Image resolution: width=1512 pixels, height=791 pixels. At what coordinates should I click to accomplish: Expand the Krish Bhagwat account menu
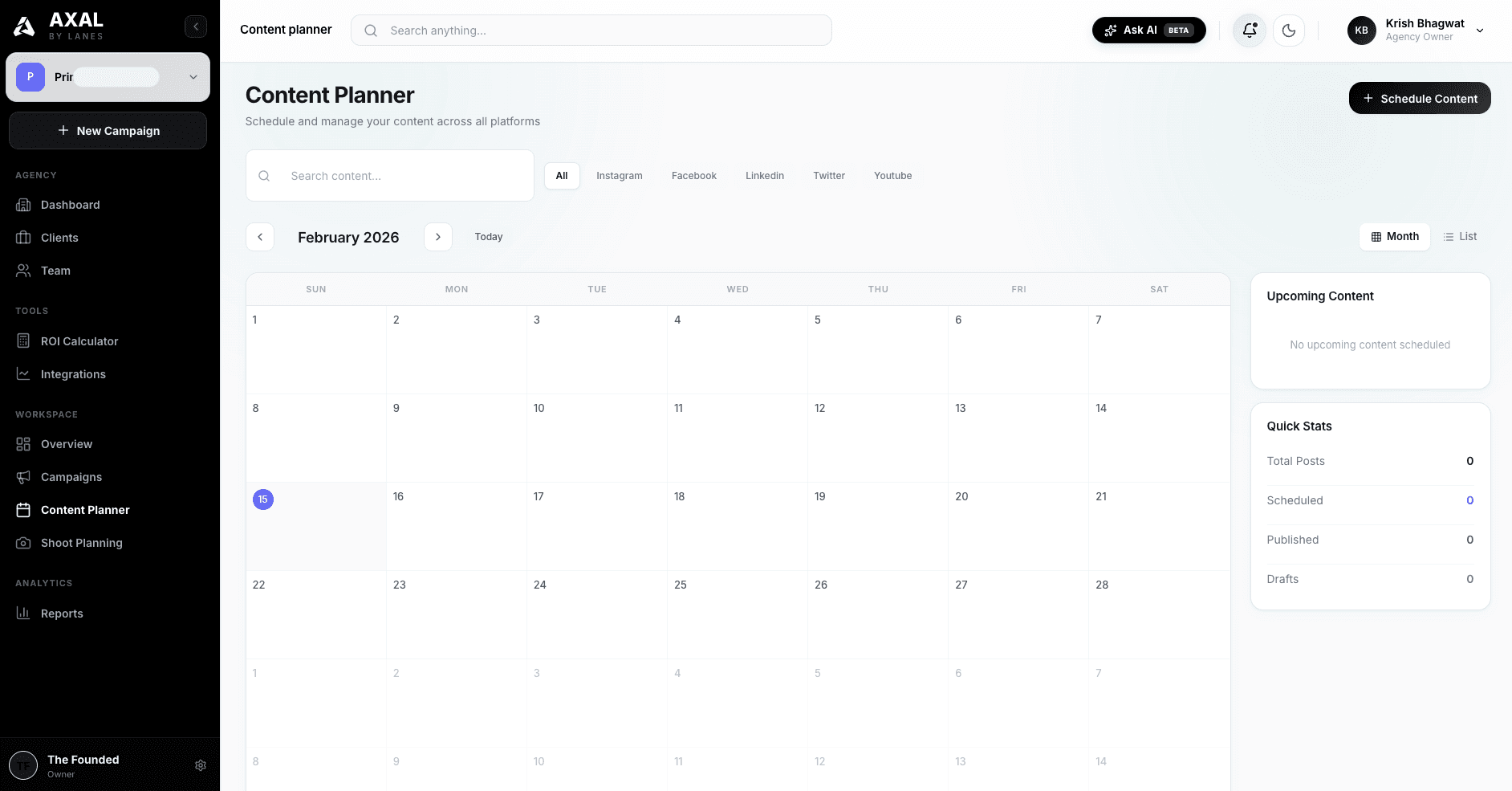tap(1480, 30)
